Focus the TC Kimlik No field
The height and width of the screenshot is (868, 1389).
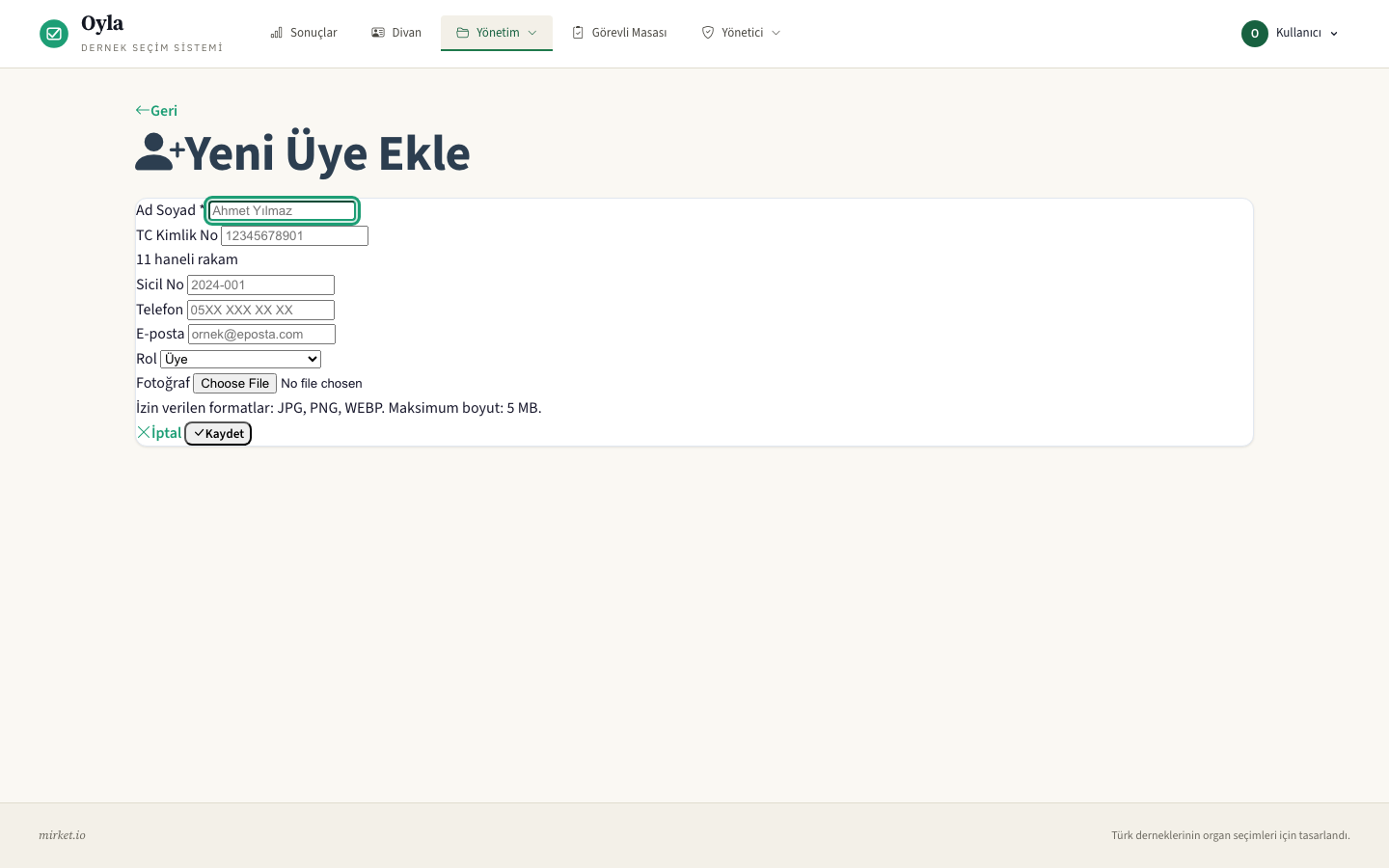[294, 235]
